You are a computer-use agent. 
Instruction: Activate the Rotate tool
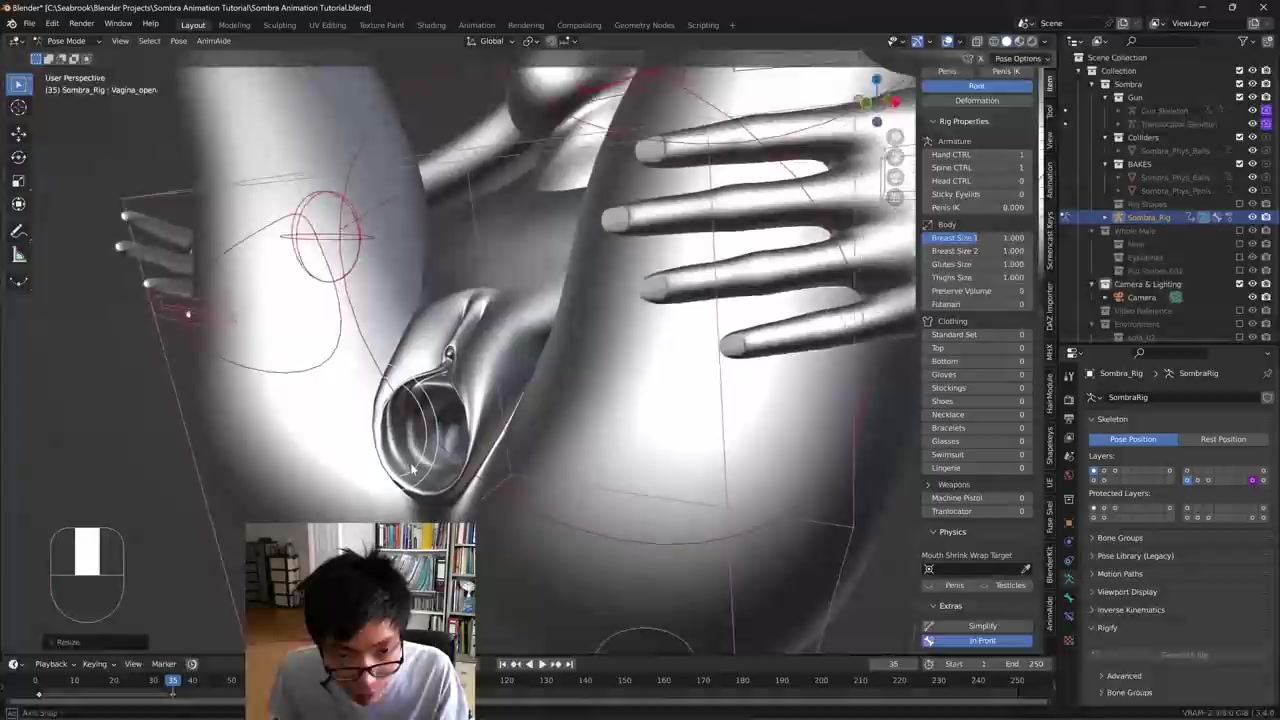tap(18, 157)
